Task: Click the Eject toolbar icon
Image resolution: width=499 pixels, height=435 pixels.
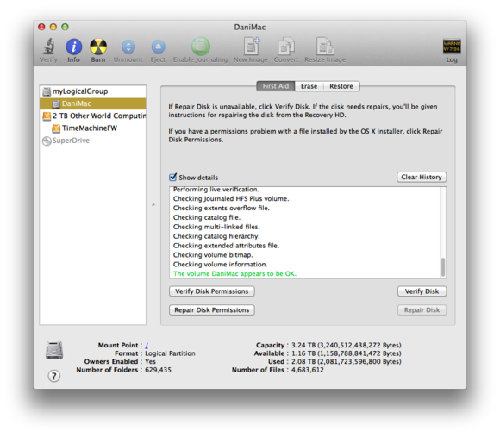Action: click(x=158, y=47)
